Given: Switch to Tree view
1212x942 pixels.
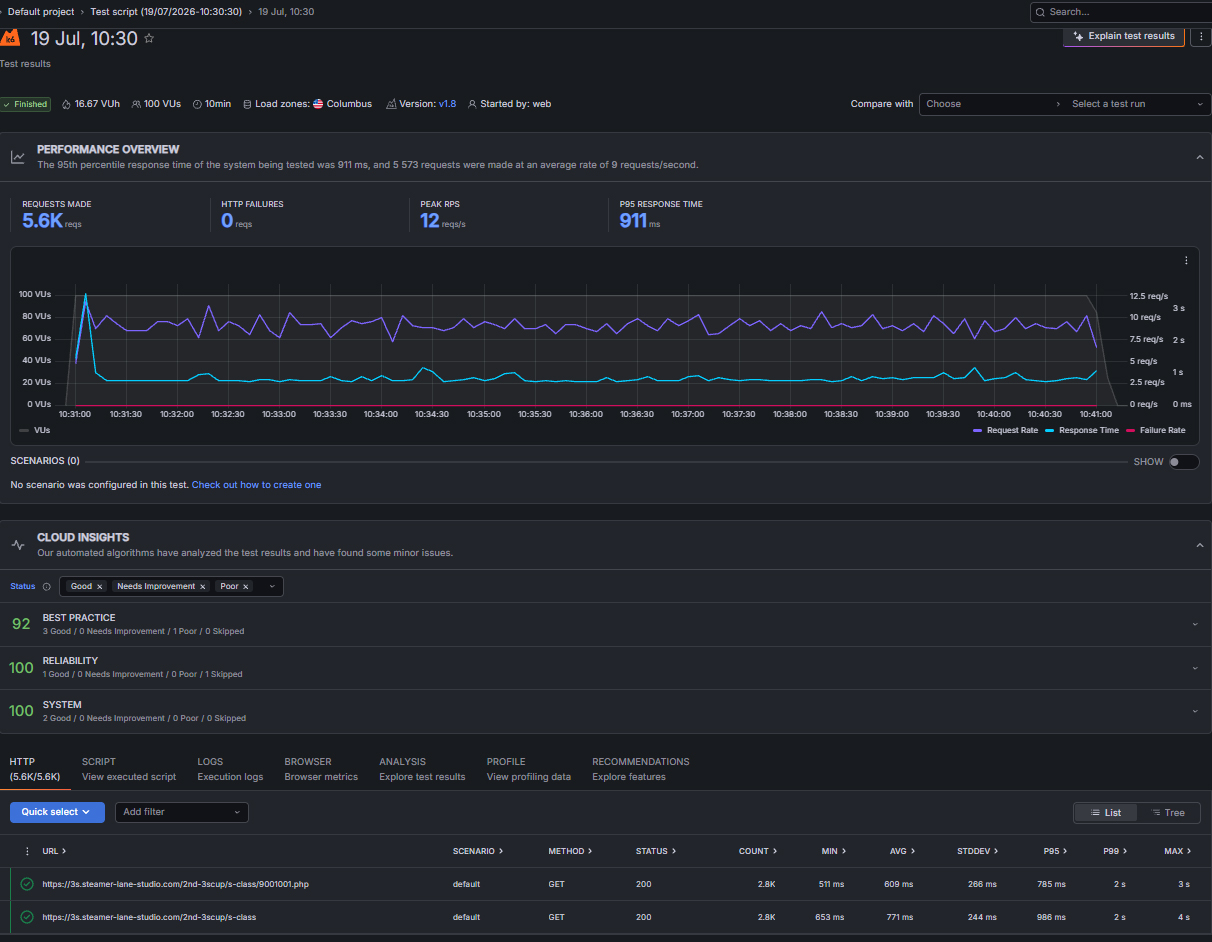Looking at the screenshot, I should pos(1166,813).
